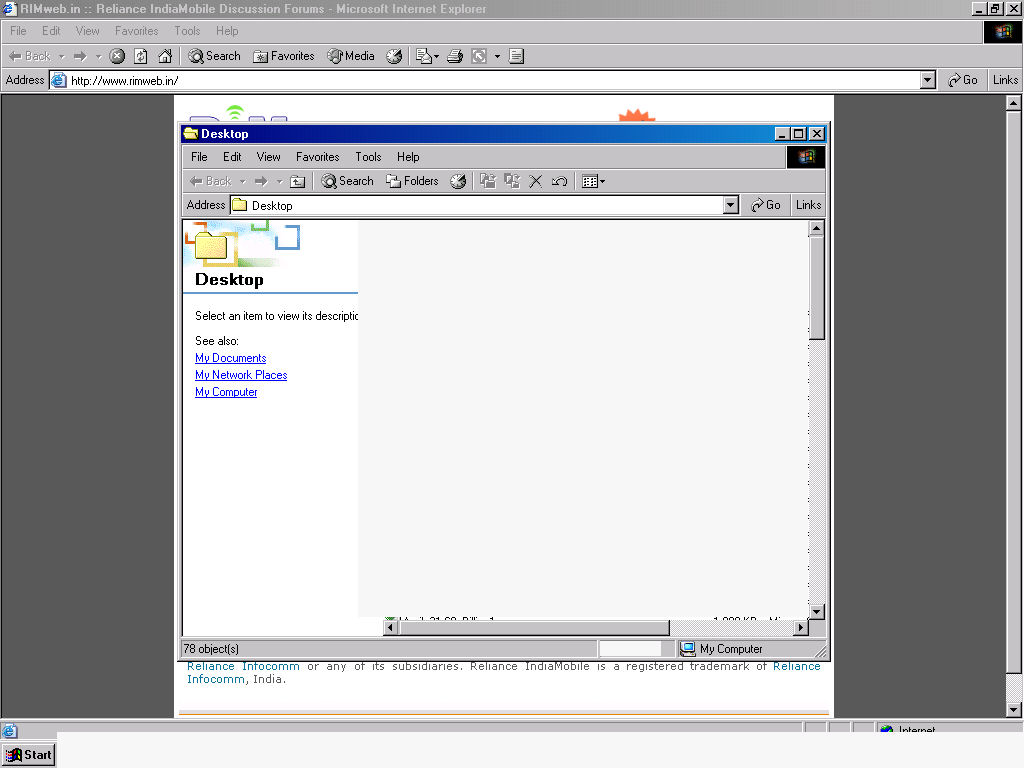Open Help menu in the Desktop window
This screenshot has height=768, width=1024.
click(x=408, y=157)
